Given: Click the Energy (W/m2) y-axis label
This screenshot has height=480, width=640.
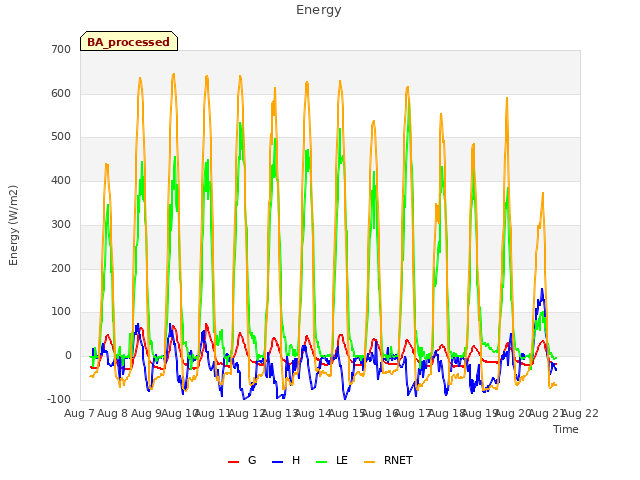Looking at the screenshot, I should [x=13, y=225].
